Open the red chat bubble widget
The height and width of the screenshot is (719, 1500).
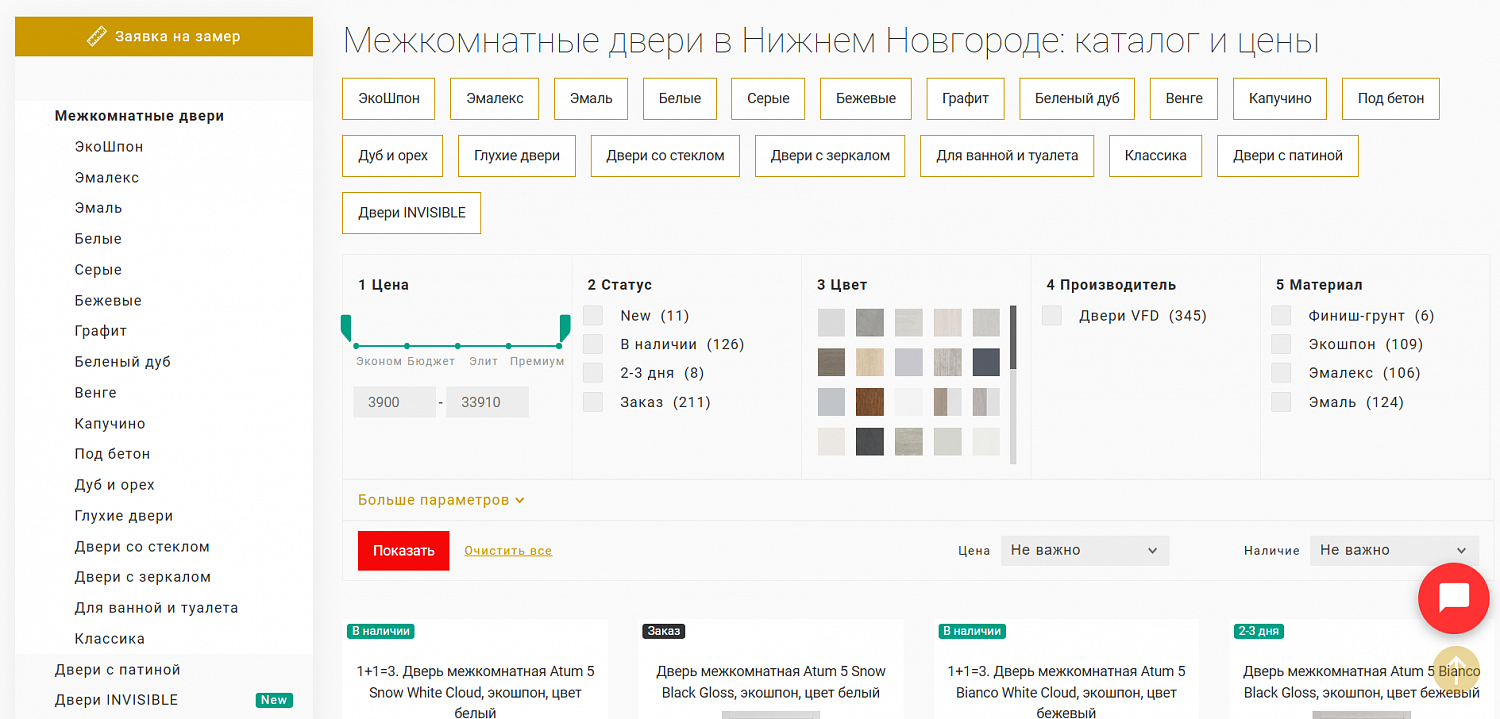(x=1453, y=598)
